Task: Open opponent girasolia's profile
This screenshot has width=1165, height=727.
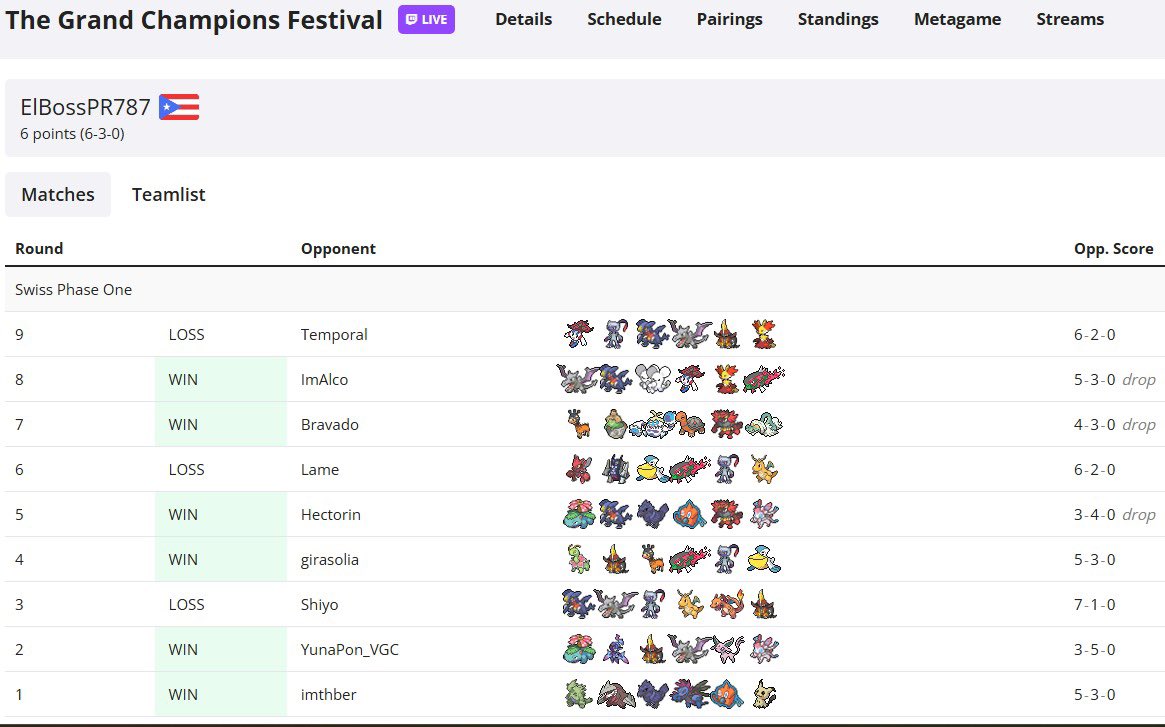Action: (330, 560)
